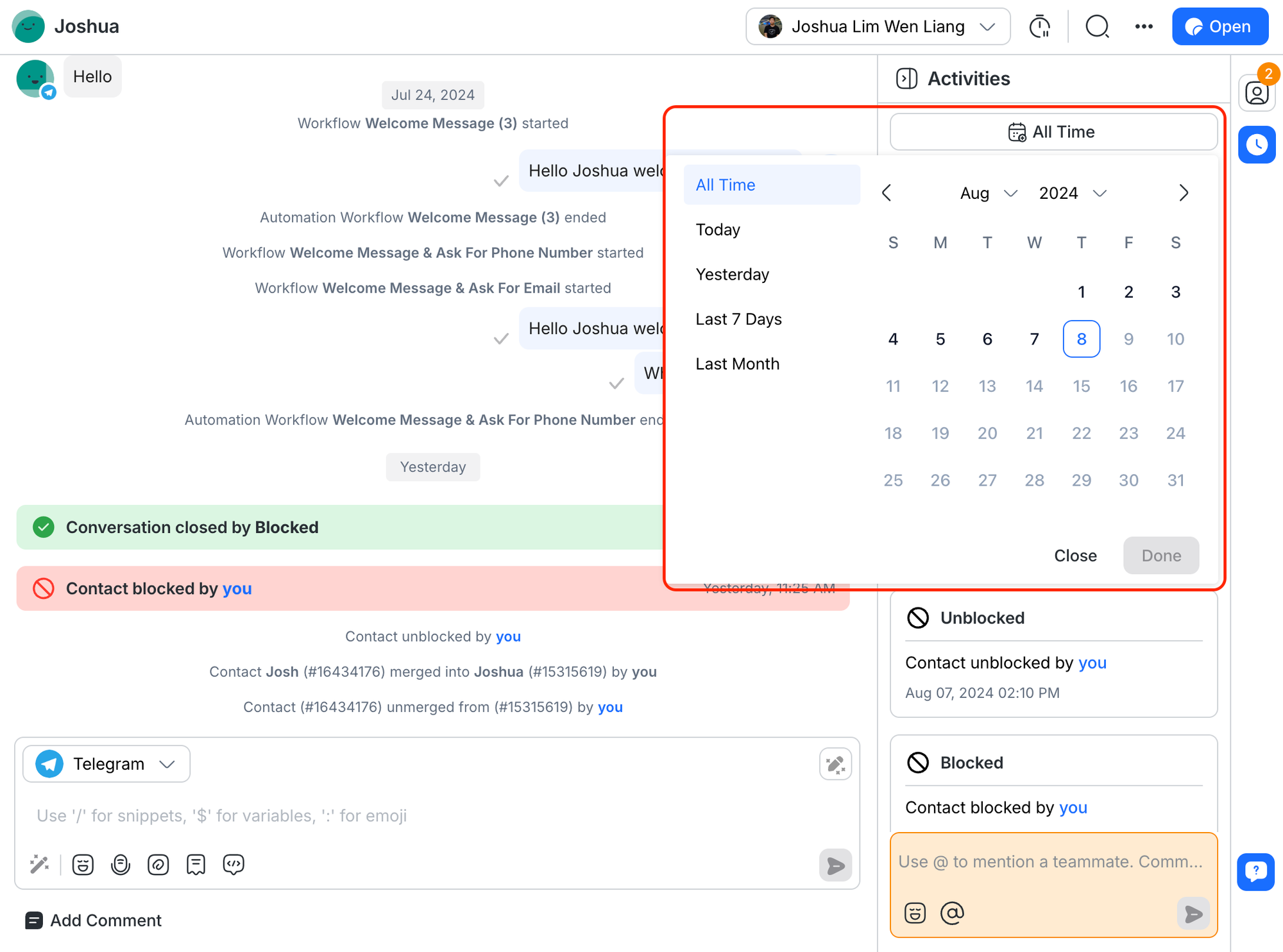Open the help chat bubble icon
Image resolution: width=1283 pixels, height=952 pixels.
tap(1255, 872)
